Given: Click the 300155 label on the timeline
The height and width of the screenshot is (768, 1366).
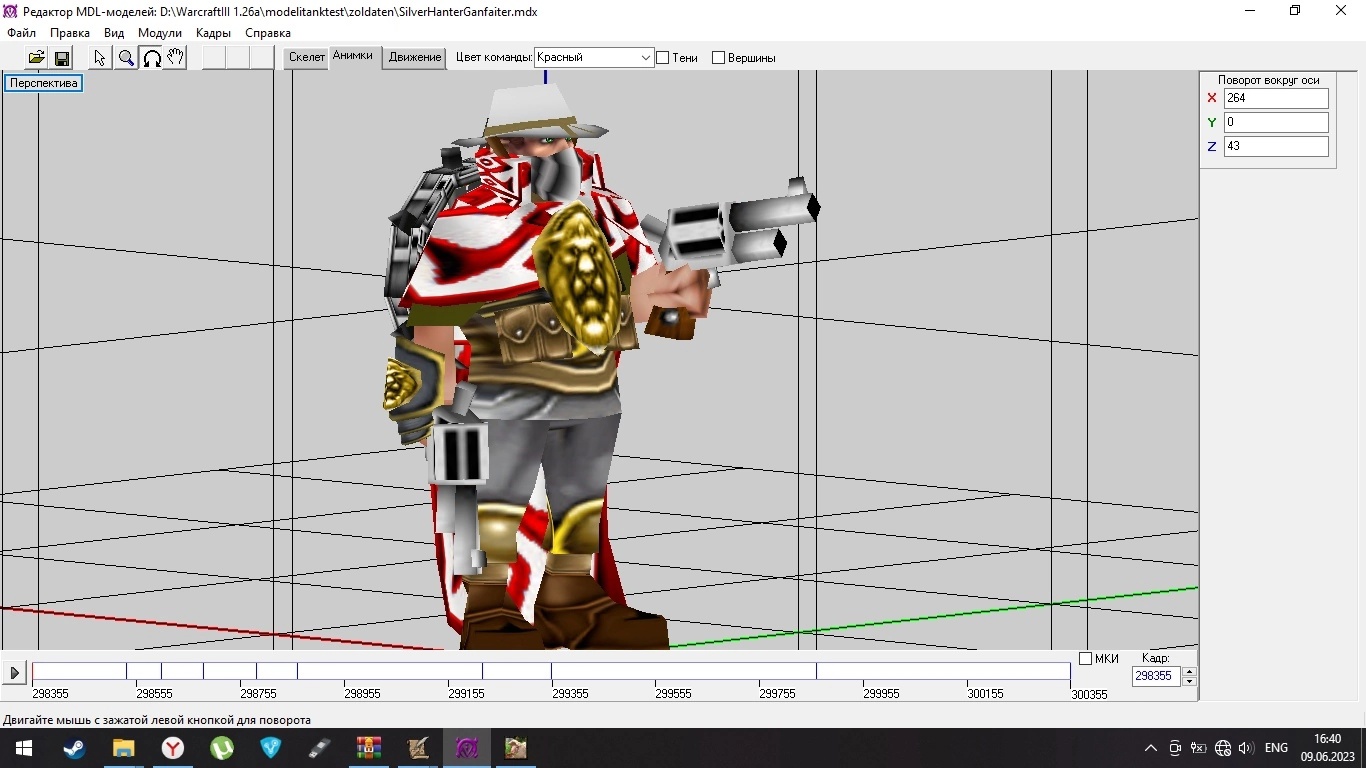Looking at the screenshot, I should coord(985,694).
